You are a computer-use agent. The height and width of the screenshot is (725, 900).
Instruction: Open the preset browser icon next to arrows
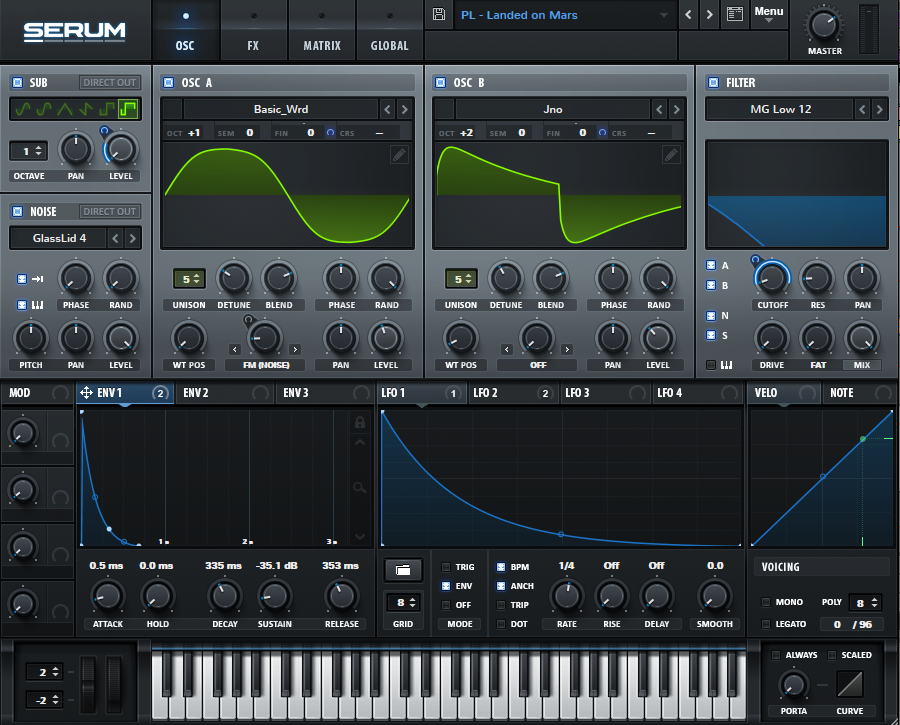point(736,15)
